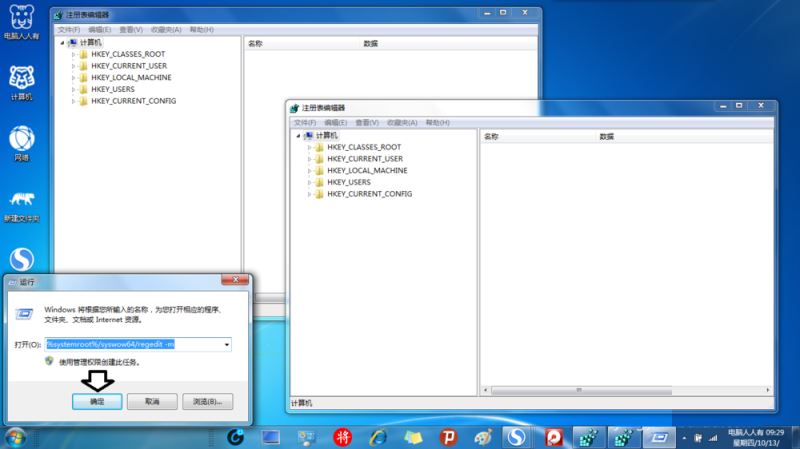
Task: Open Internet Explorer from the taskbar
Action: (x=377, y=437)
